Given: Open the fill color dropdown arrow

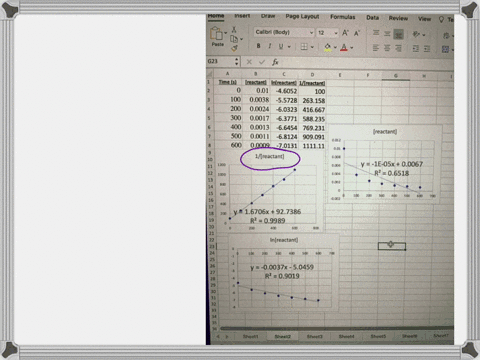Looking at the screenshot, I should (x=335, y=47).
